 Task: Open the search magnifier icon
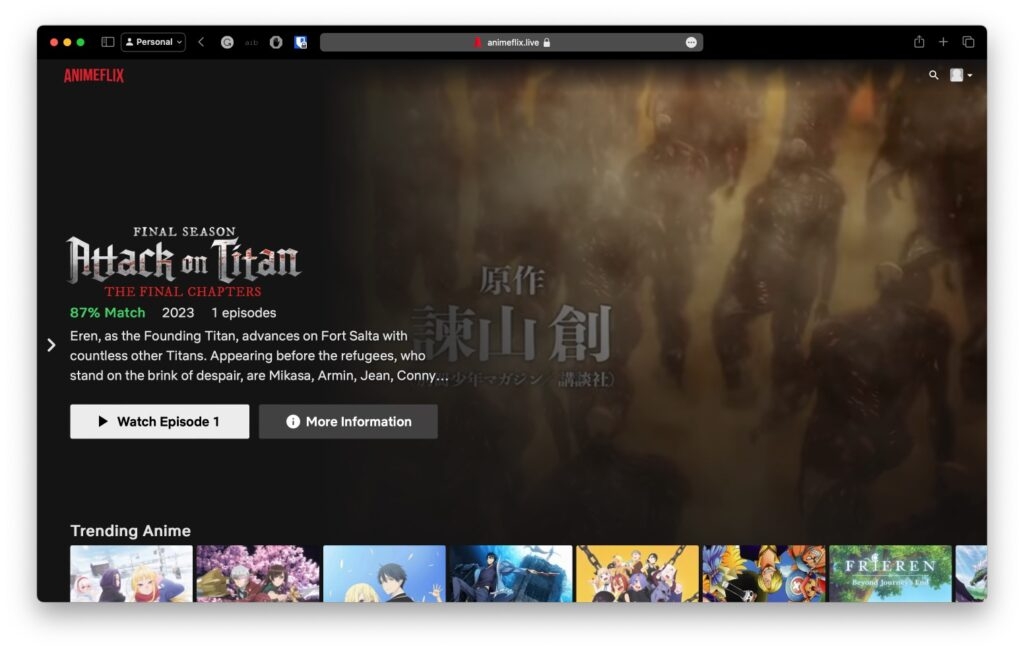point(933,75)
